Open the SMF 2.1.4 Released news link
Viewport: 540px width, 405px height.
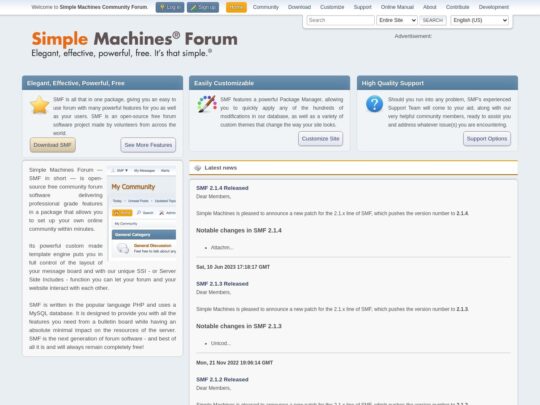pos(222,188)
